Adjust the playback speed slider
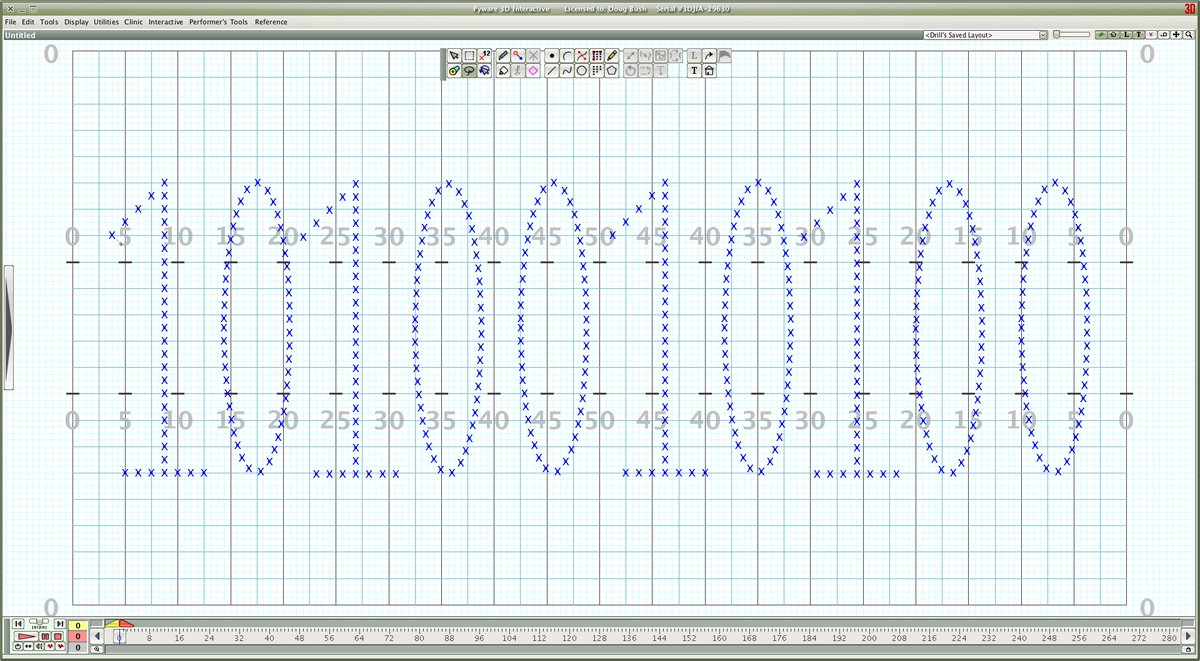 point(39,621)
